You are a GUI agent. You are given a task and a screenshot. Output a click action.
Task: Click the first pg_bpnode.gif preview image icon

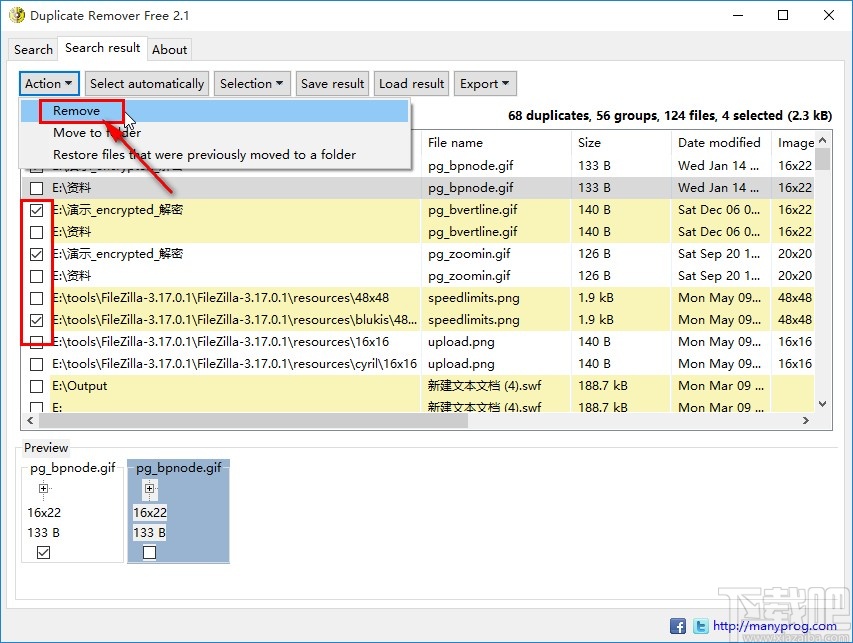coord(44,488)
